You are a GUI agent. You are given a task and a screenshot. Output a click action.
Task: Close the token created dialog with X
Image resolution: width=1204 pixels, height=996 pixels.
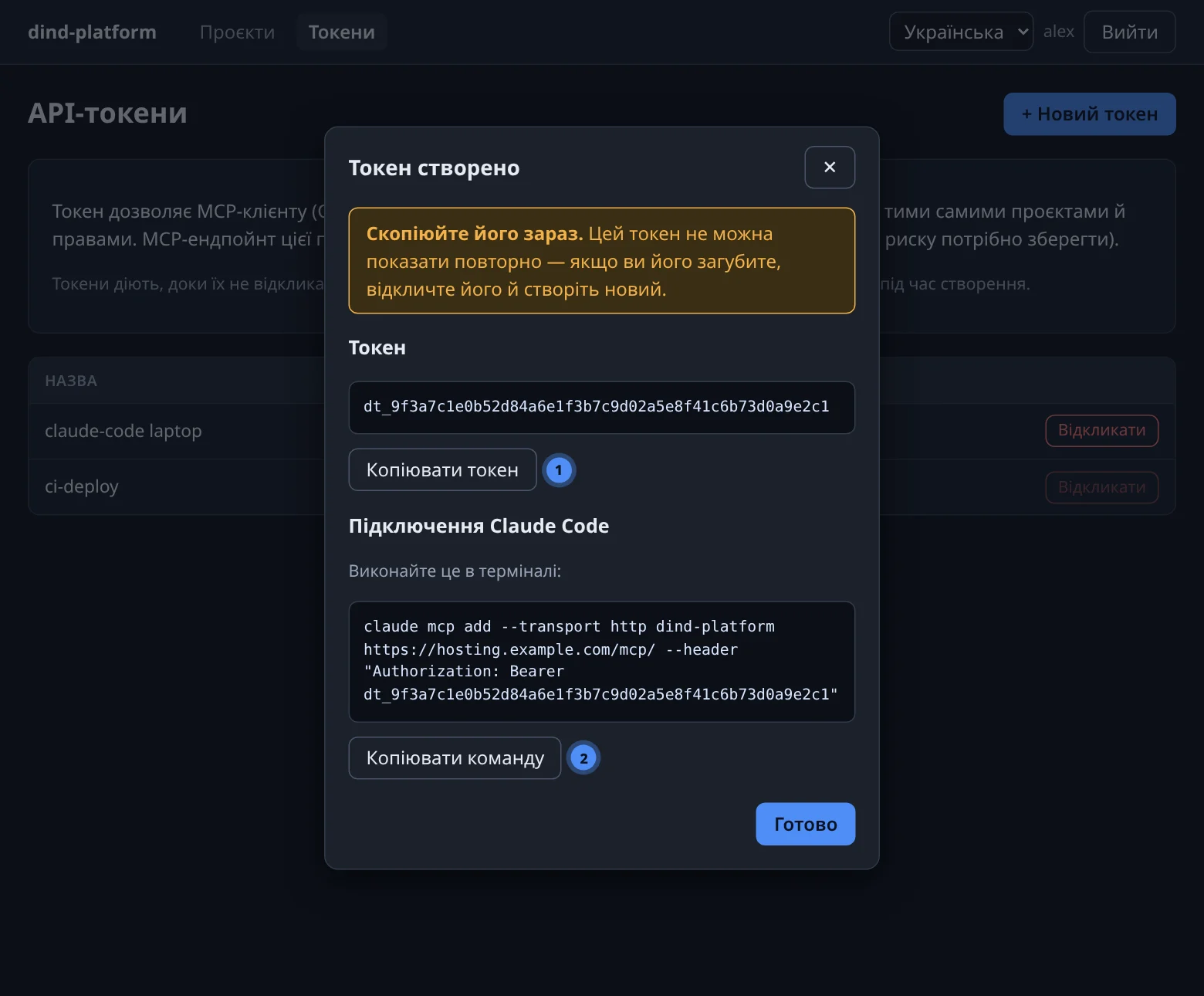coord(830,167)
